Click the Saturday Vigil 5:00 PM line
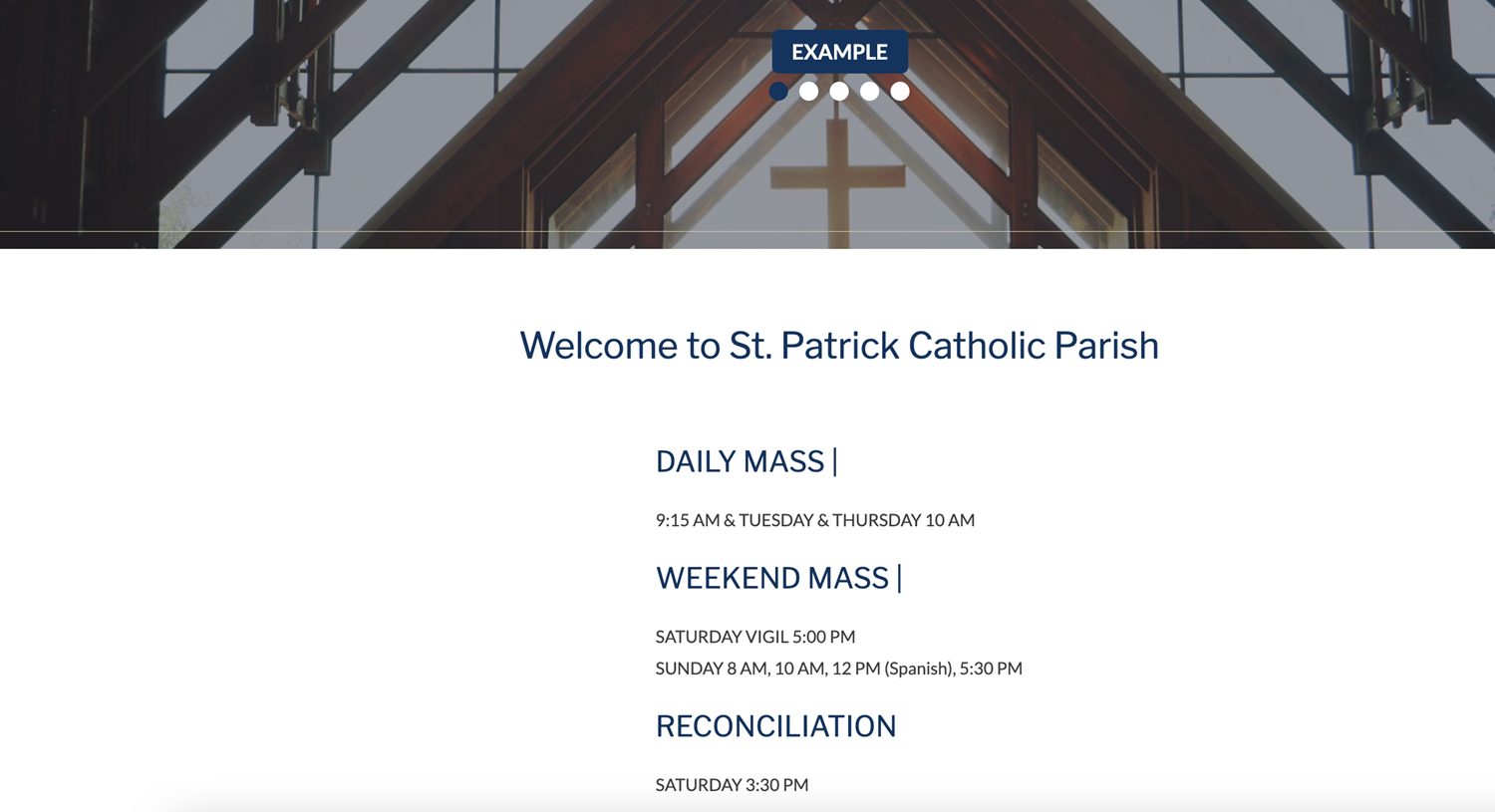Screen dimensions: 1495x812 (x=754, y=637)
